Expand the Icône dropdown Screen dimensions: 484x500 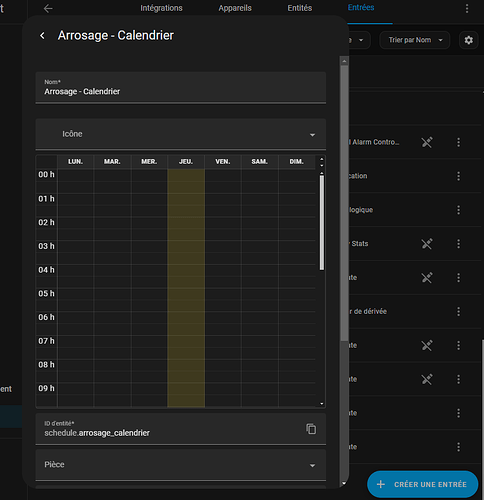181,134
